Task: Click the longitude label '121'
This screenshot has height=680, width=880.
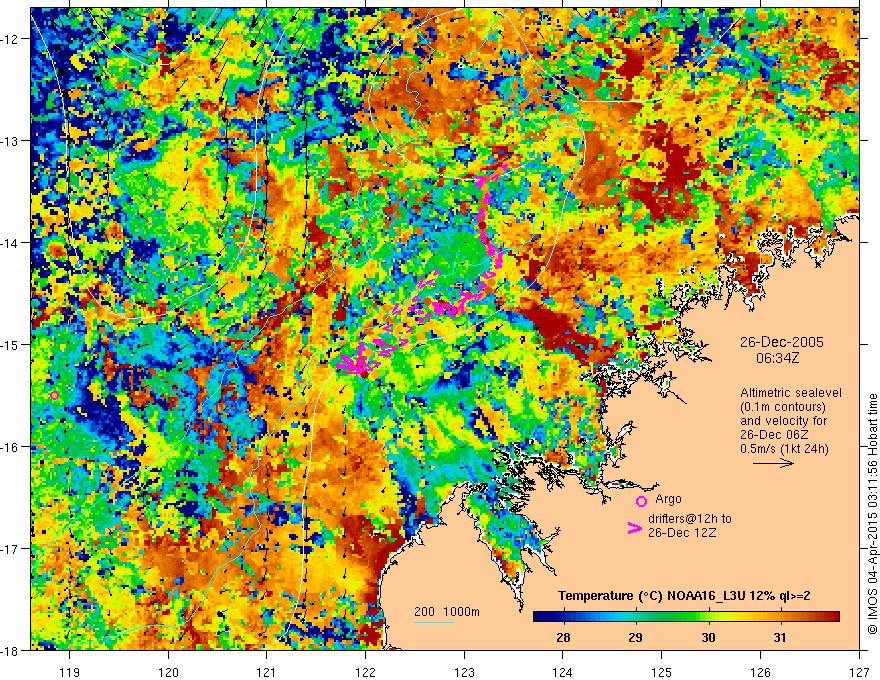Action: [267, 672]
